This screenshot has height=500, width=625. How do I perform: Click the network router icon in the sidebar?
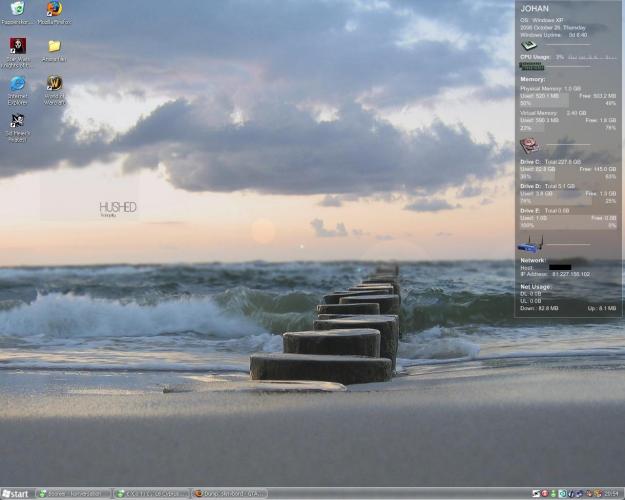(528, 245)
